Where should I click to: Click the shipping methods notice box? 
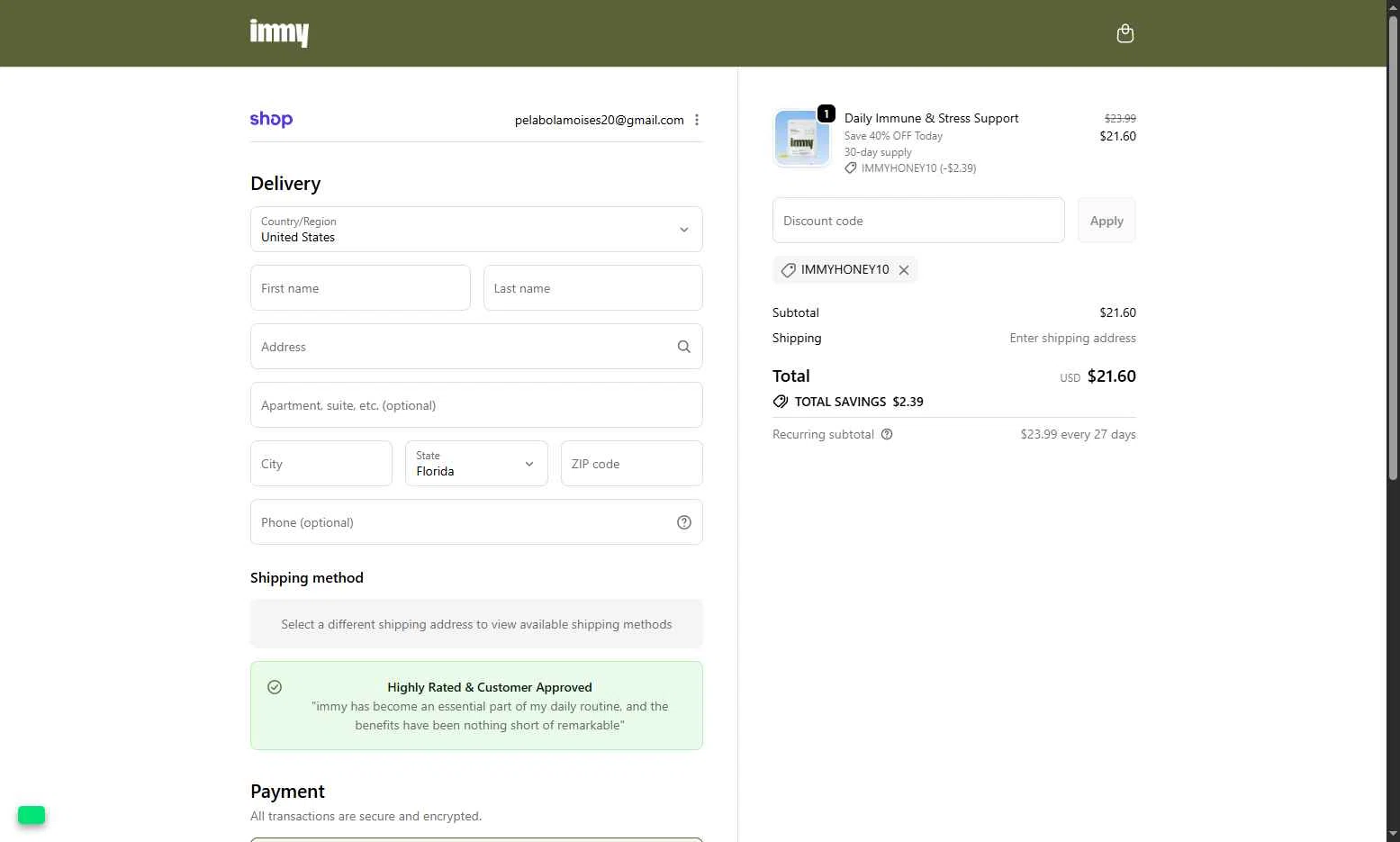click(x=476, y=624)
